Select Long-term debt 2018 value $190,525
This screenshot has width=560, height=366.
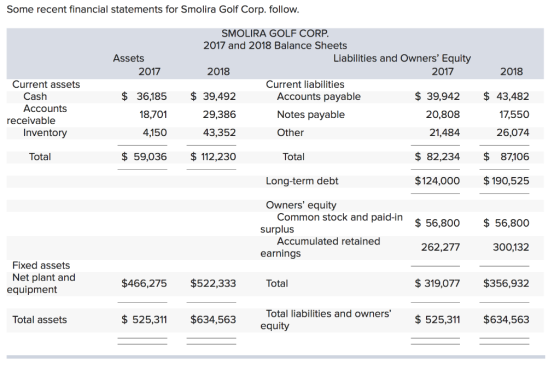click(506, 181)
